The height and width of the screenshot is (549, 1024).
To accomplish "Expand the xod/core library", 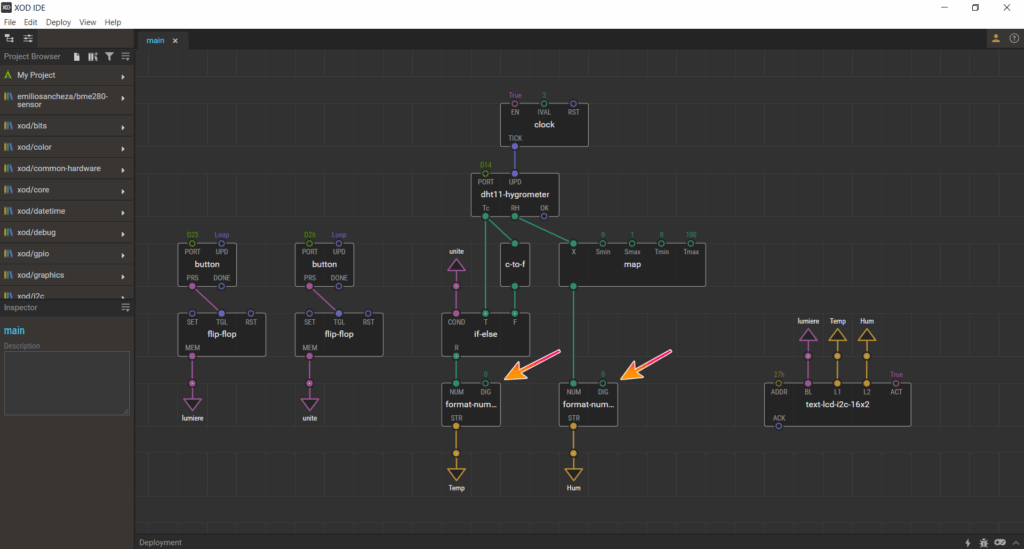I will pyautogui.click(x=123, y=191).
